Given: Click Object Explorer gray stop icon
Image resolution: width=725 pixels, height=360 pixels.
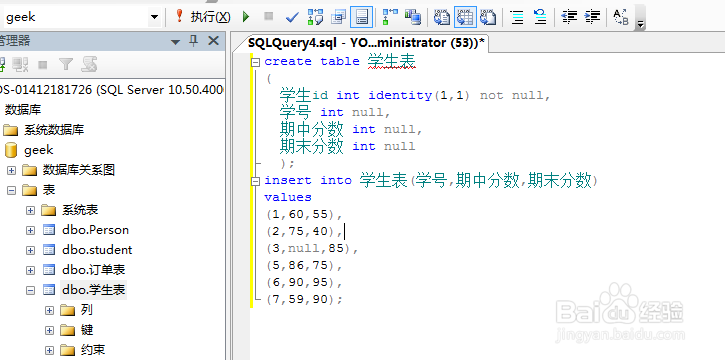Looking at the screenshot, I should pos(43,65).
